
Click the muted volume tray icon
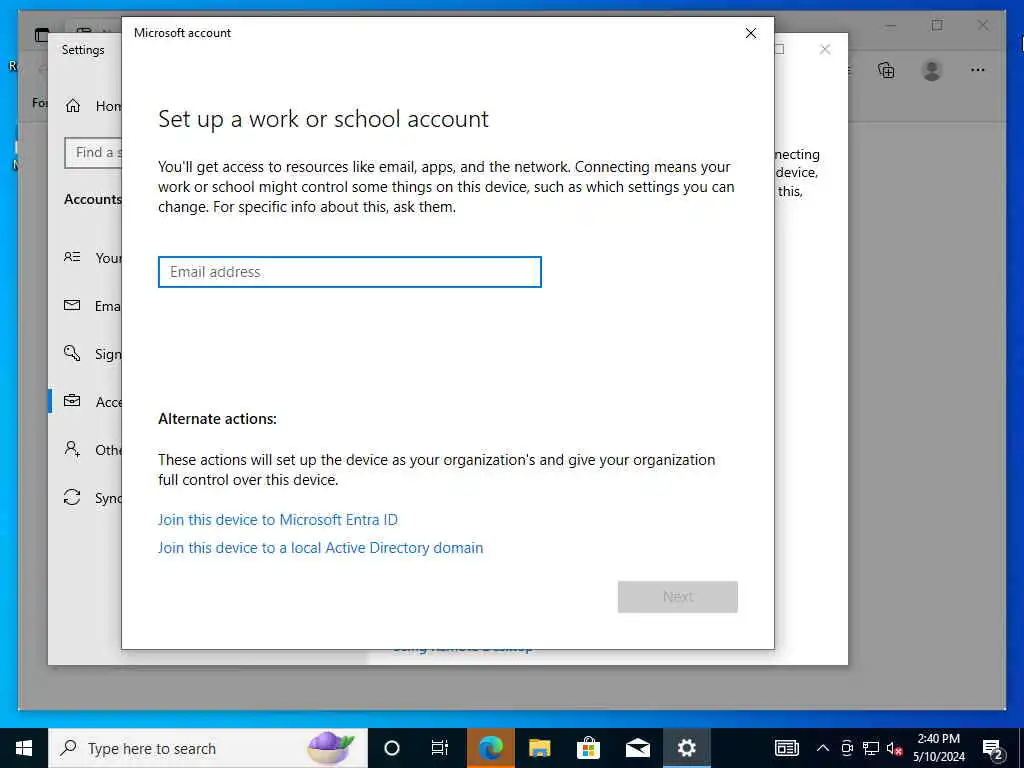[x=894, y=748]
